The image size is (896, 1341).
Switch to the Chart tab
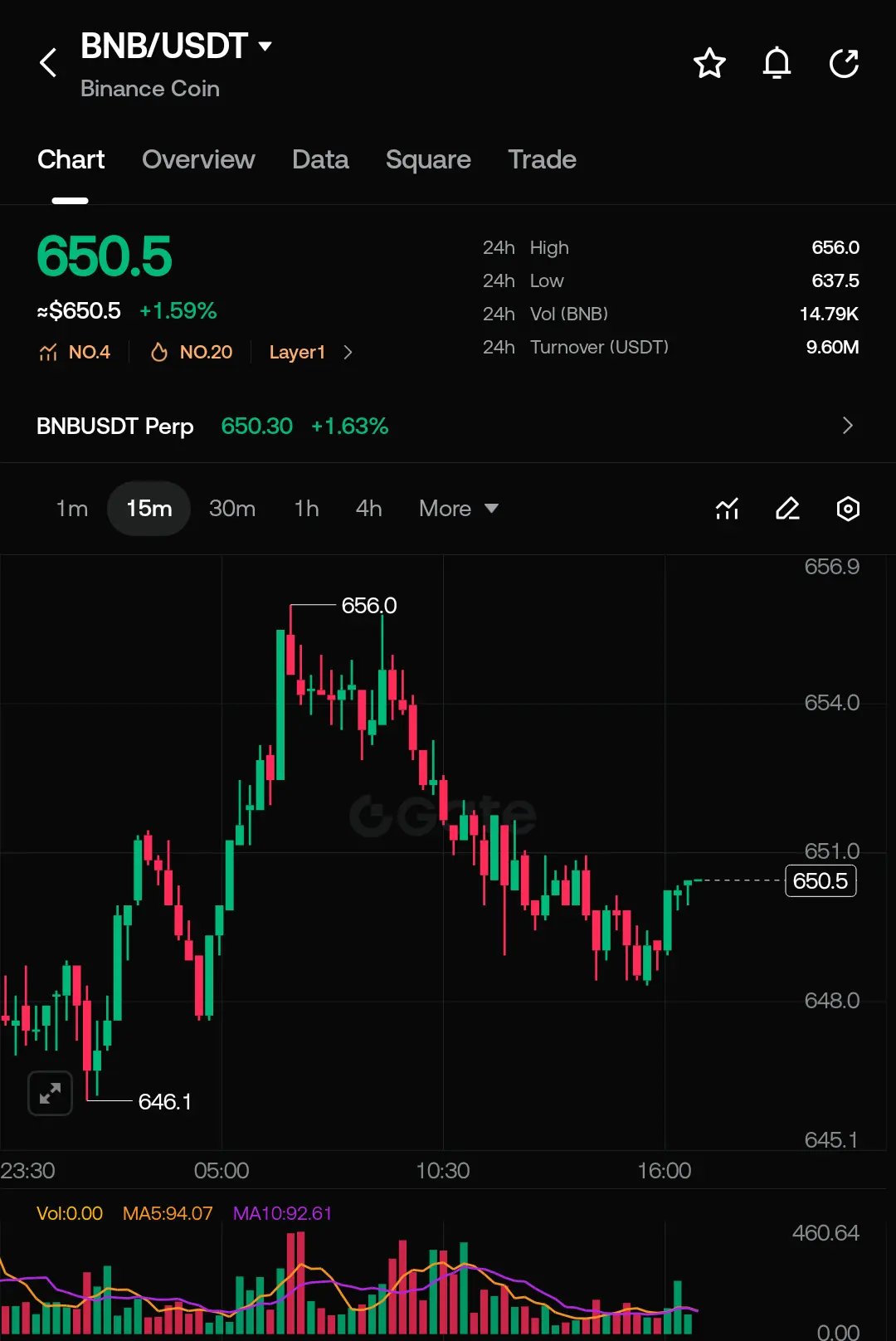coord(71,159)
